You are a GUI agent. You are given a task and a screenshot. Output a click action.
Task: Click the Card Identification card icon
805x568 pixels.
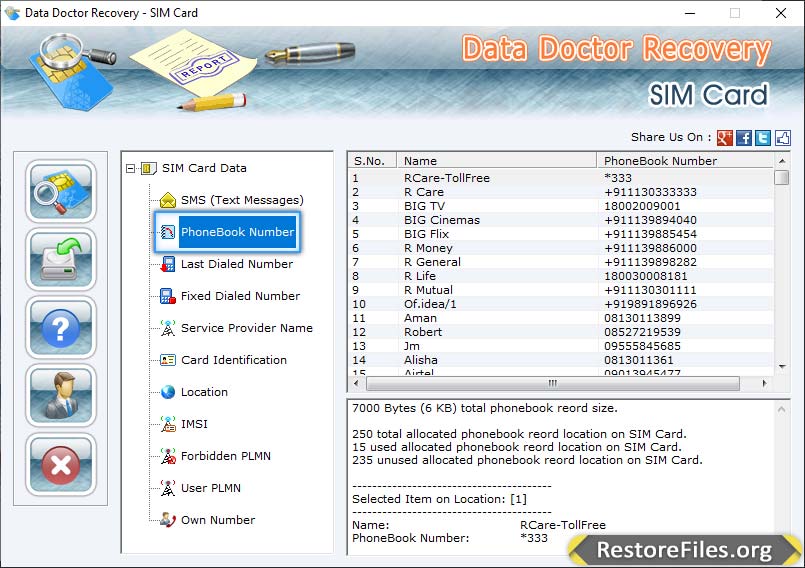pyautogui.click(x=168, y=360)
